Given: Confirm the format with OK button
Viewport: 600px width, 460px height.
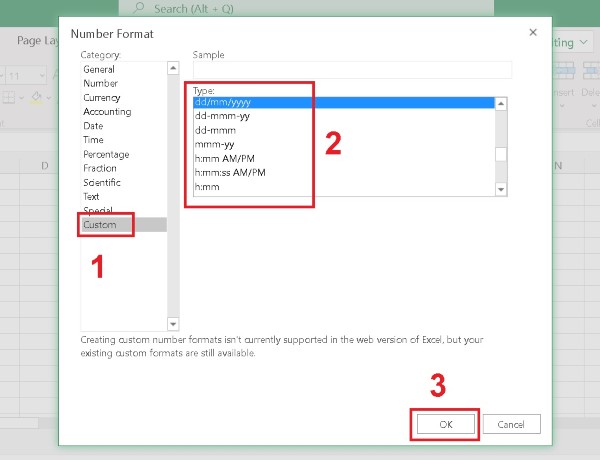Looking at the screenshot, I should [x=444, y=424].
